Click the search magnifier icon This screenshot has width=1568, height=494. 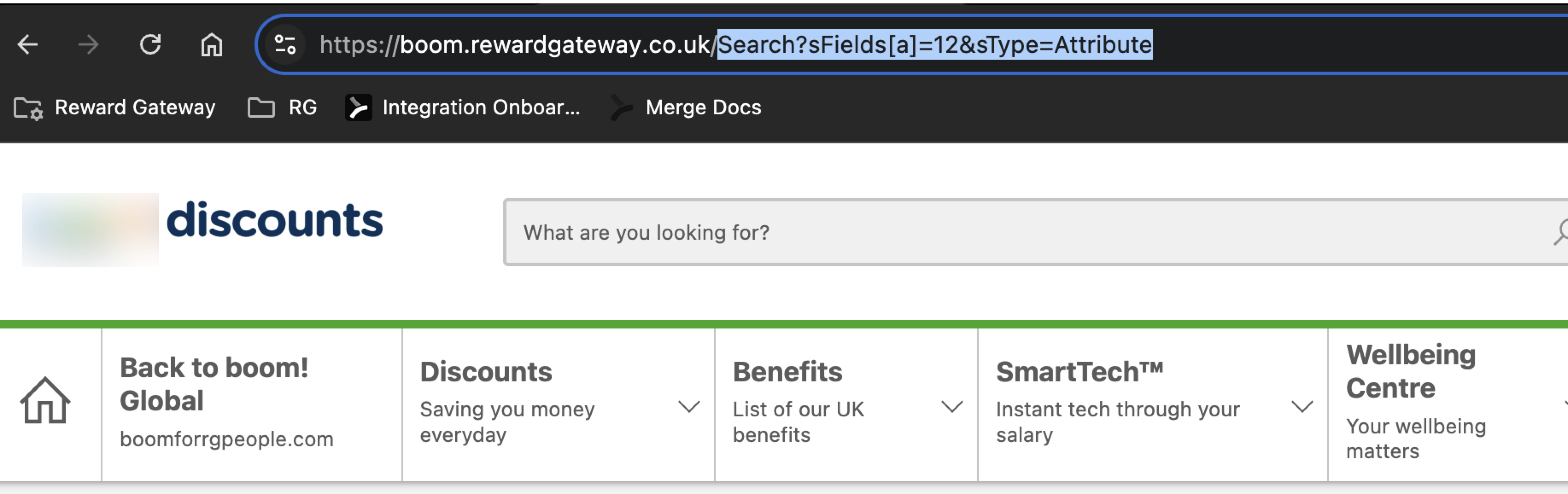tap(1559, 232)
